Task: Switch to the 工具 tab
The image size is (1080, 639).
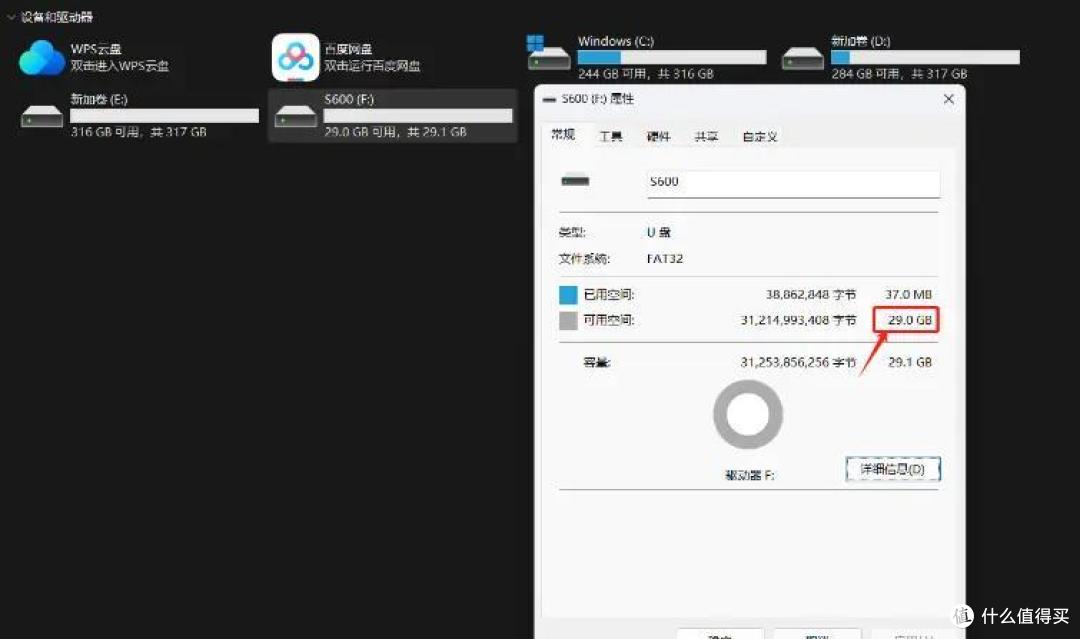Action: [610, 136]
